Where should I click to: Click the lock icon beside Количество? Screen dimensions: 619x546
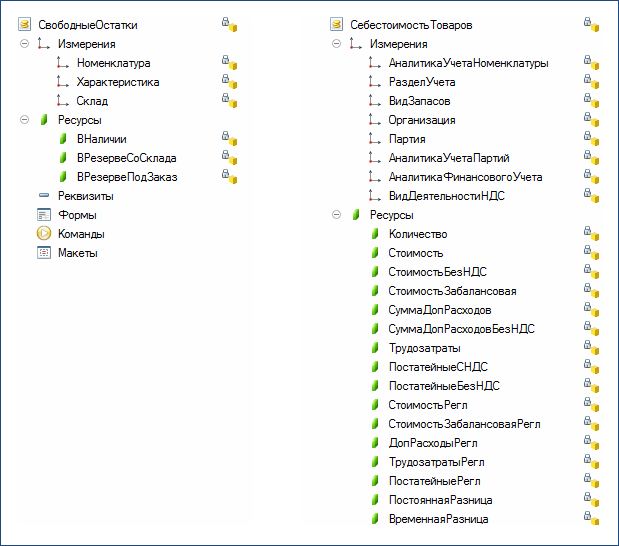[x=591, y=234]
